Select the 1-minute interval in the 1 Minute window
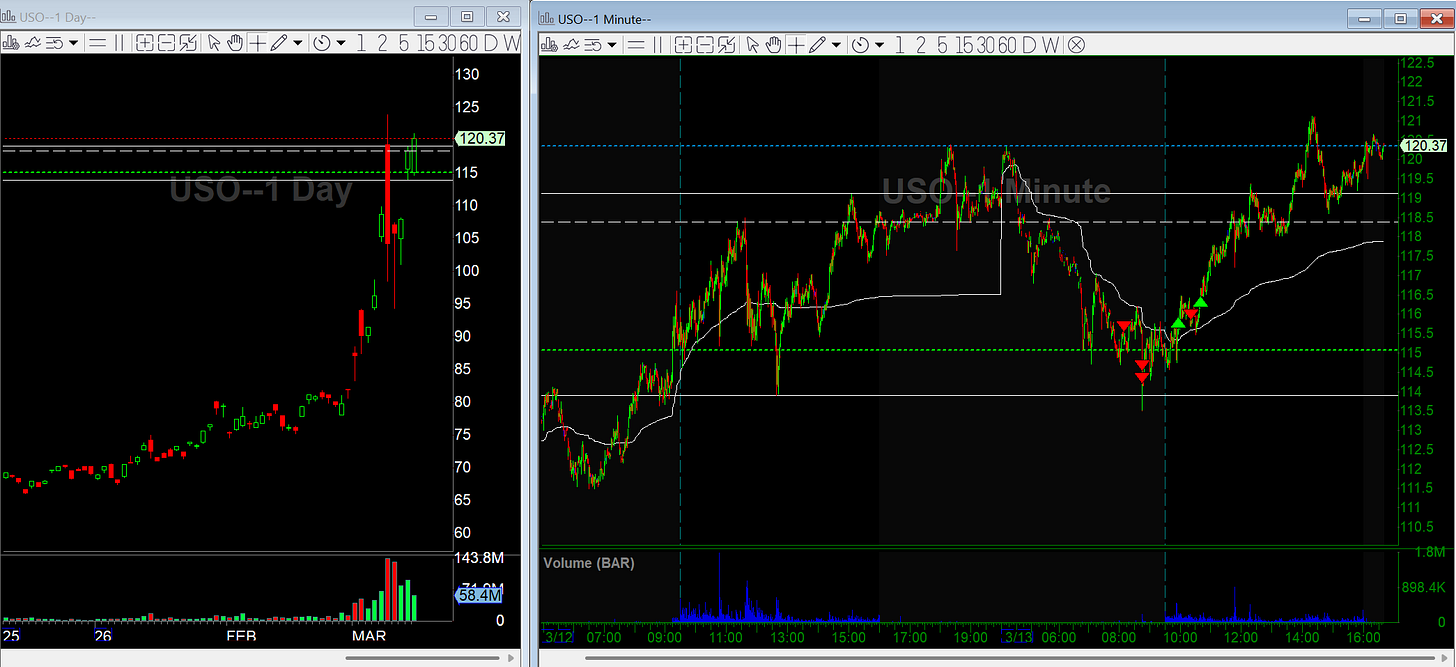The width and height of the screenshot is (1456, 667). 899,43
